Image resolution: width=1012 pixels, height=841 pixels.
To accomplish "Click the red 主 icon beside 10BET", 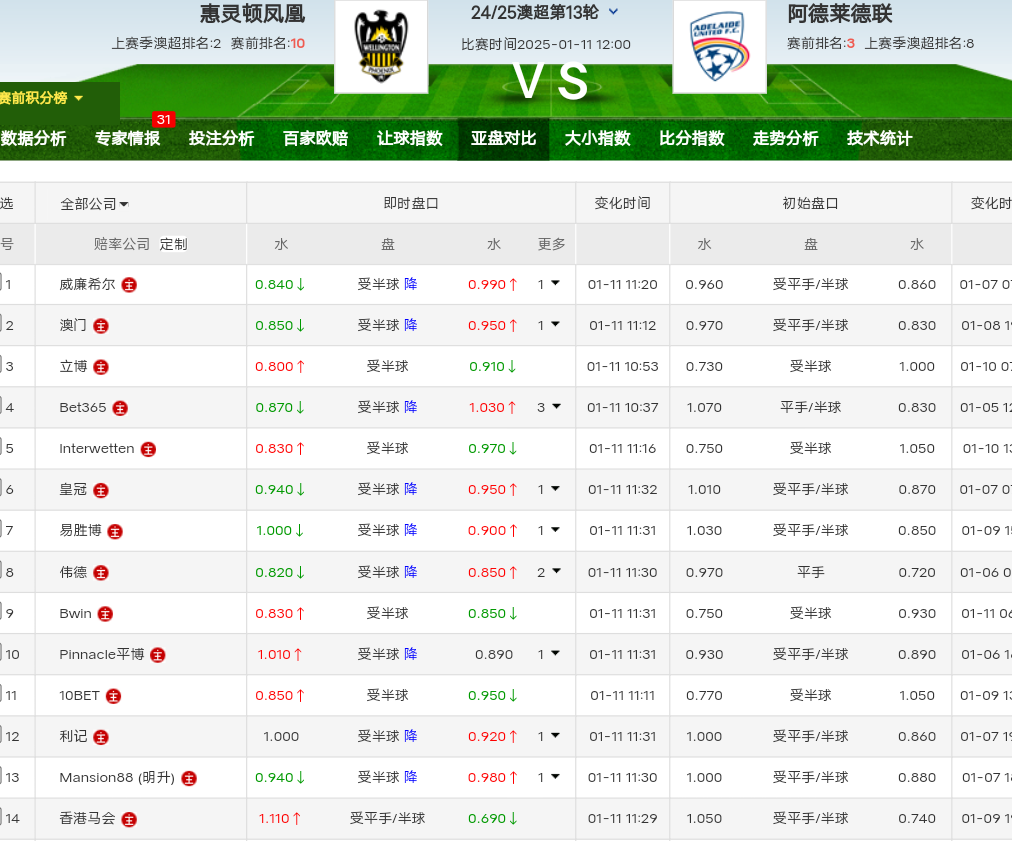I will pyautogui.click(x=114, y=696).
